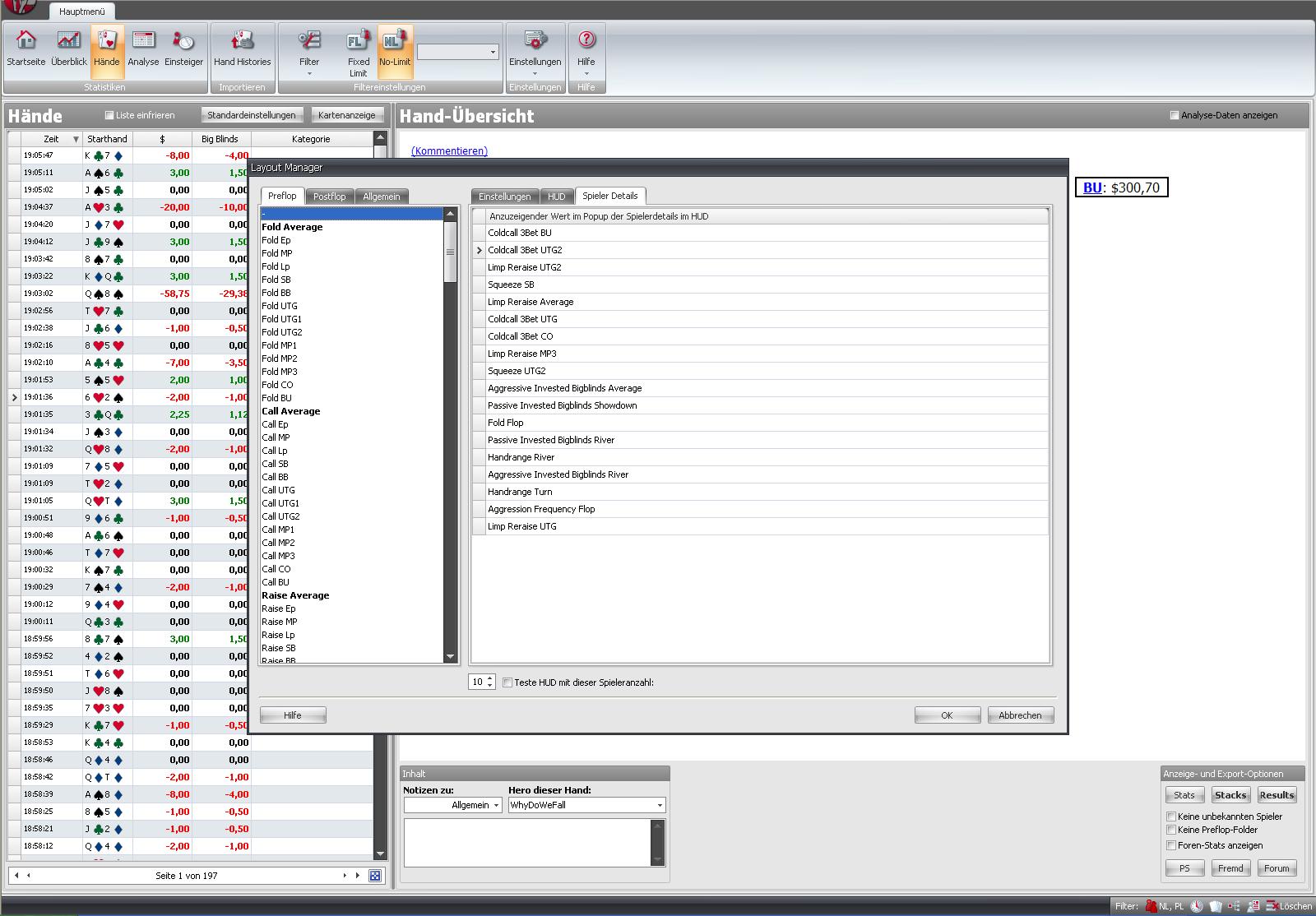Click the blue grid icon beside page navigation

click(x=375, y=876)
